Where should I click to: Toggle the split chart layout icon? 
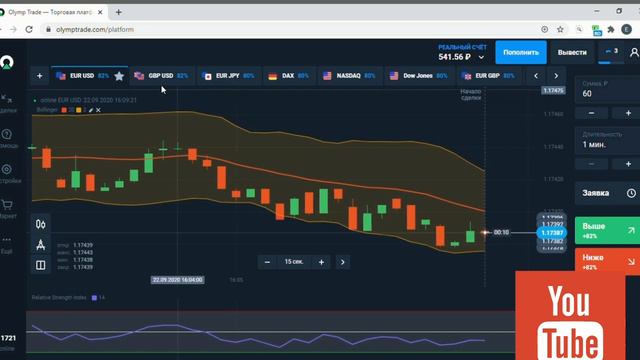point(40,265)
